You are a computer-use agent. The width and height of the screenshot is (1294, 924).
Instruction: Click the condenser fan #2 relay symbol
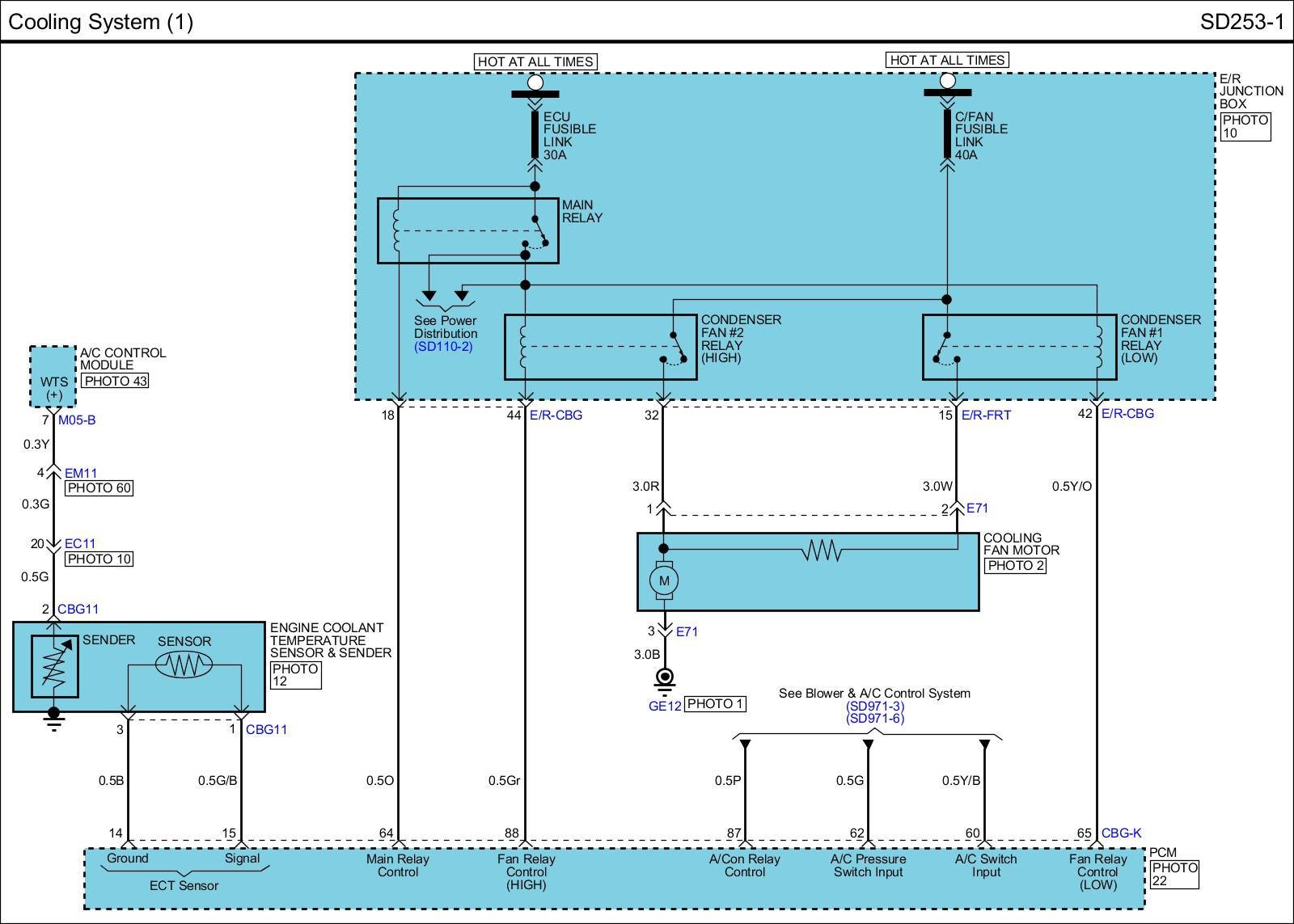pyautogui.click(x=600, y=347)
